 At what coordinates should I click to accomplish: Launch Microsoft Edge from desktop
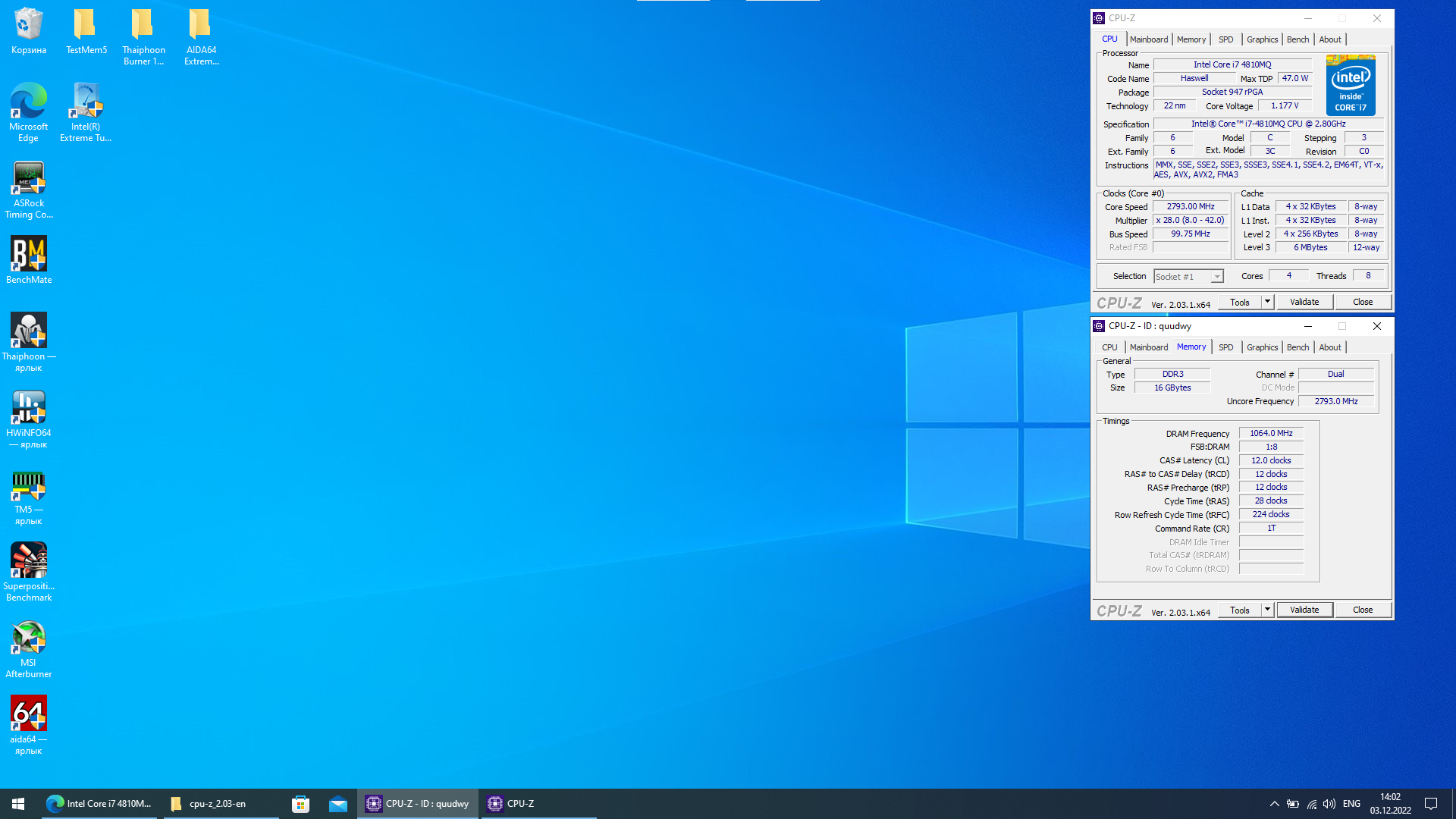[x=29, y=112]
